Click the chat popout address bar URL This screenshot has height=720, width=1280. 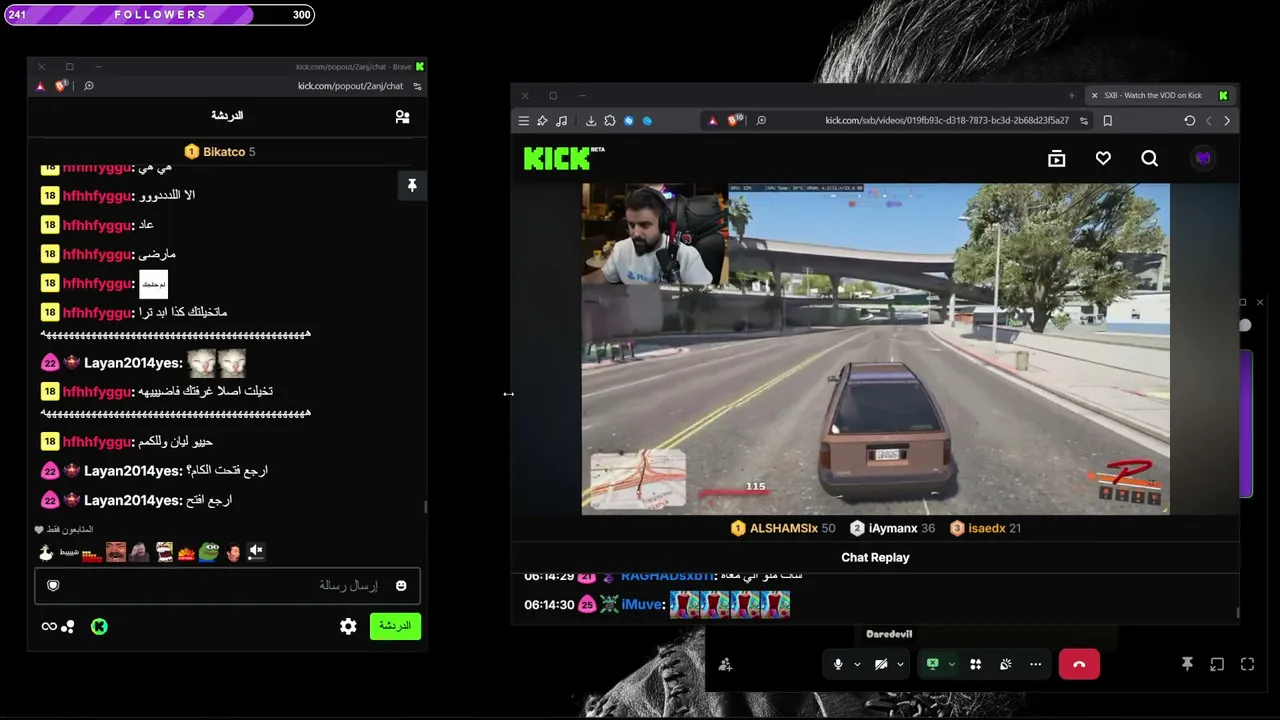pos(350,86)
